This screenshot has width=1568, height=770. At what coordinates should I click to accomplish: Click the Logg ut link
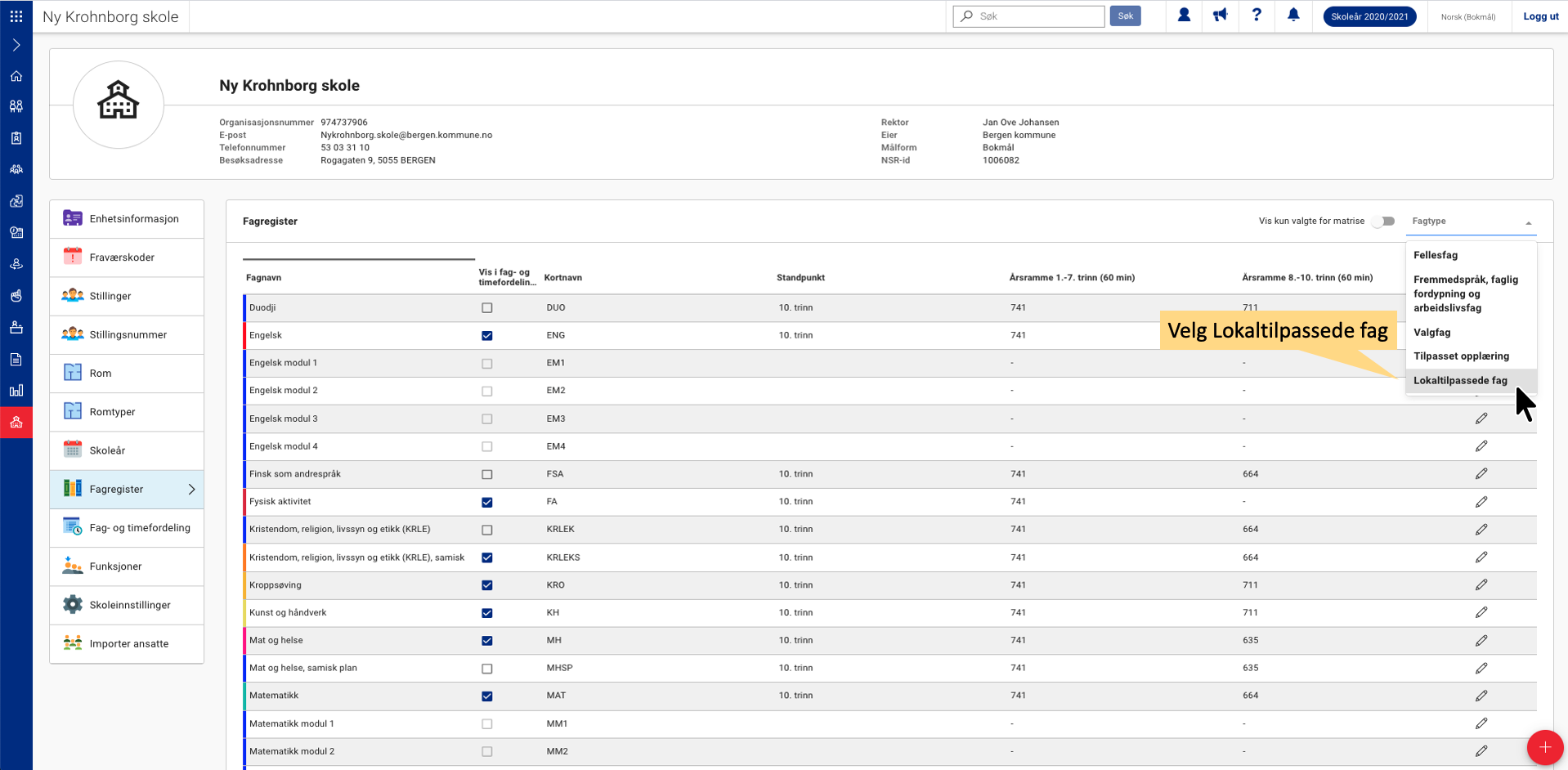[1540, 16]
